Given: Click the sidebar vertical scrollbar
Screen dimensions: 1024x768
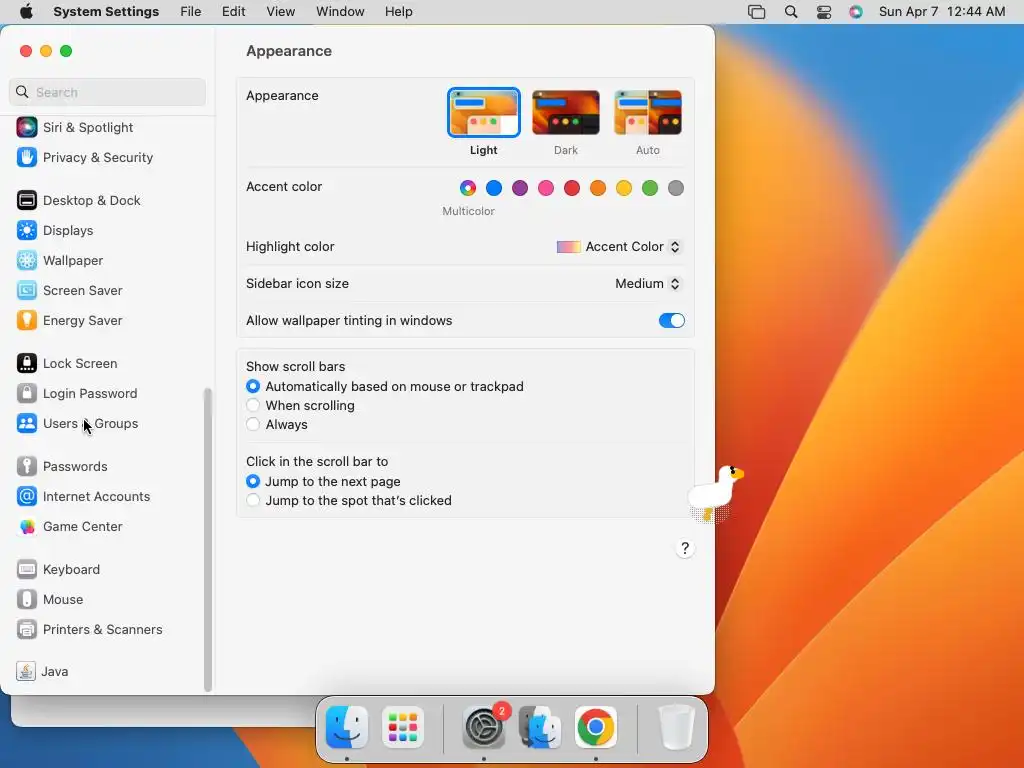Looking at the screenshot, I should coord(208,539).
